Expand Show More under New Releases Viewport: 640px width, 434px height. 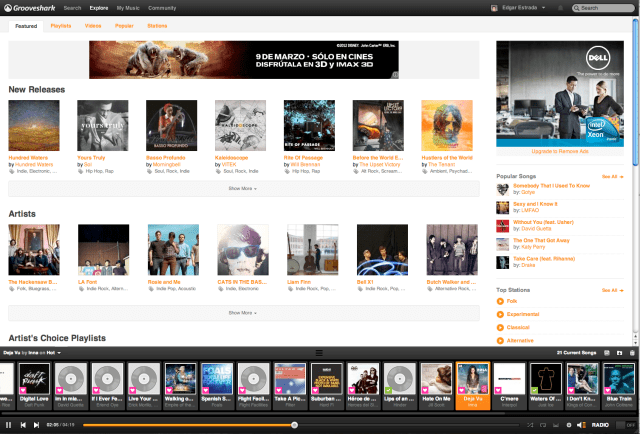(243, 187)
